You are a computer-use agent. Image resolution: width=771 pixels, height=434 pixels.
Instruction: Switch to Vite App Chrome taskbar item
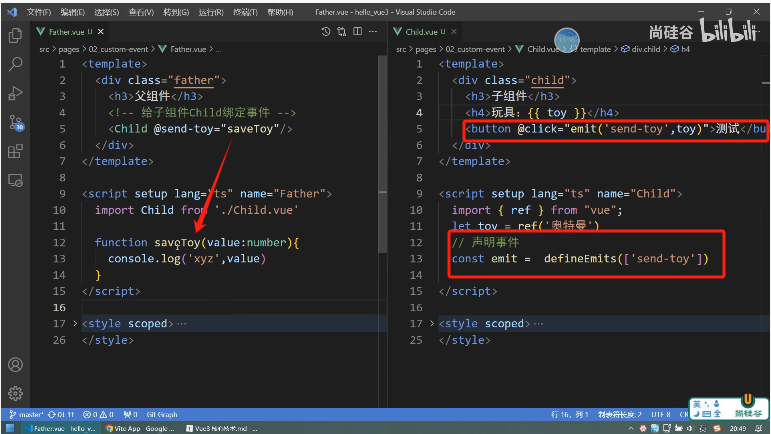[x=140, y=428]
